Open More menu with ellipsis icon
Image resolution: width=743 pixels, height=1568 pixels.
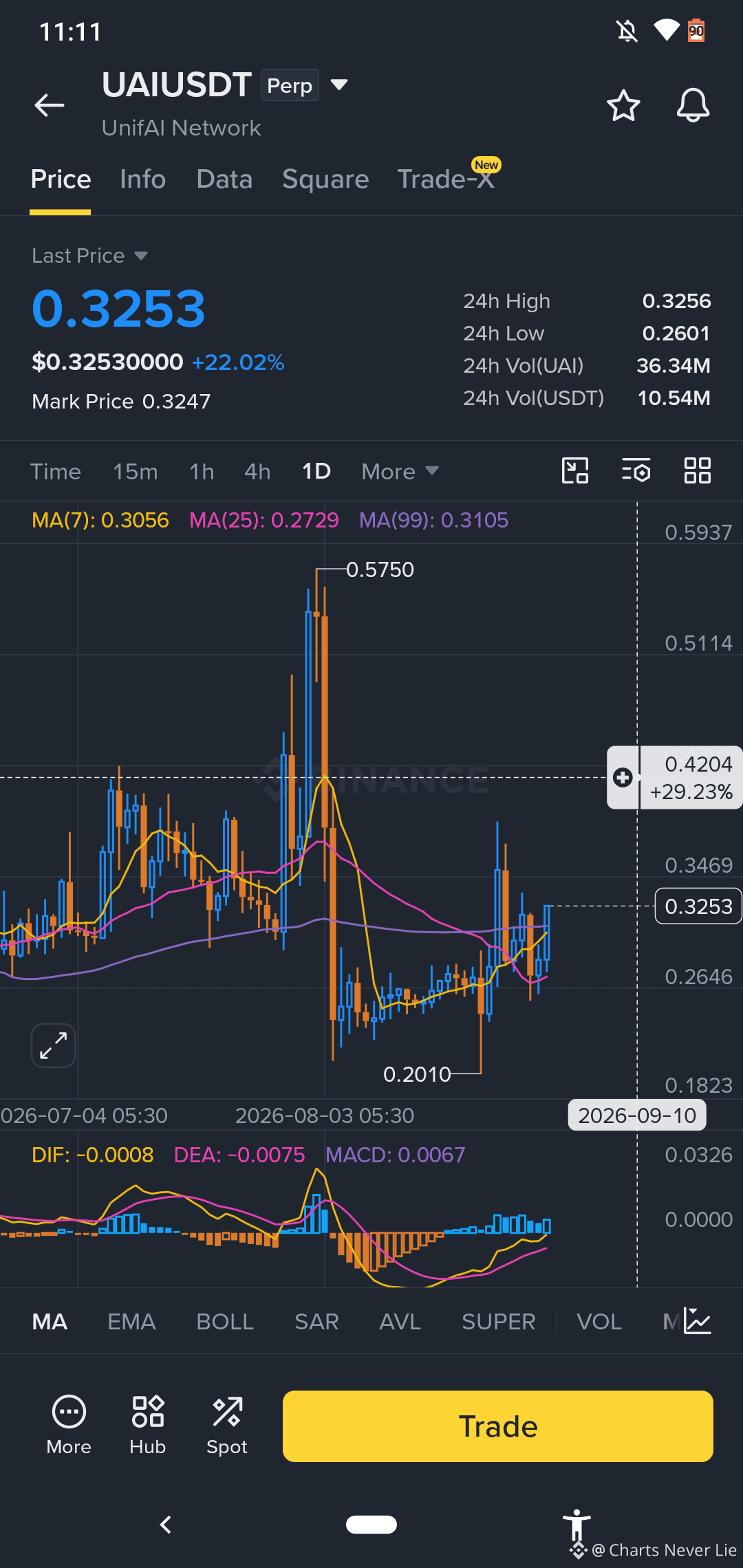pyautogui.click(x=69, y=1425)
